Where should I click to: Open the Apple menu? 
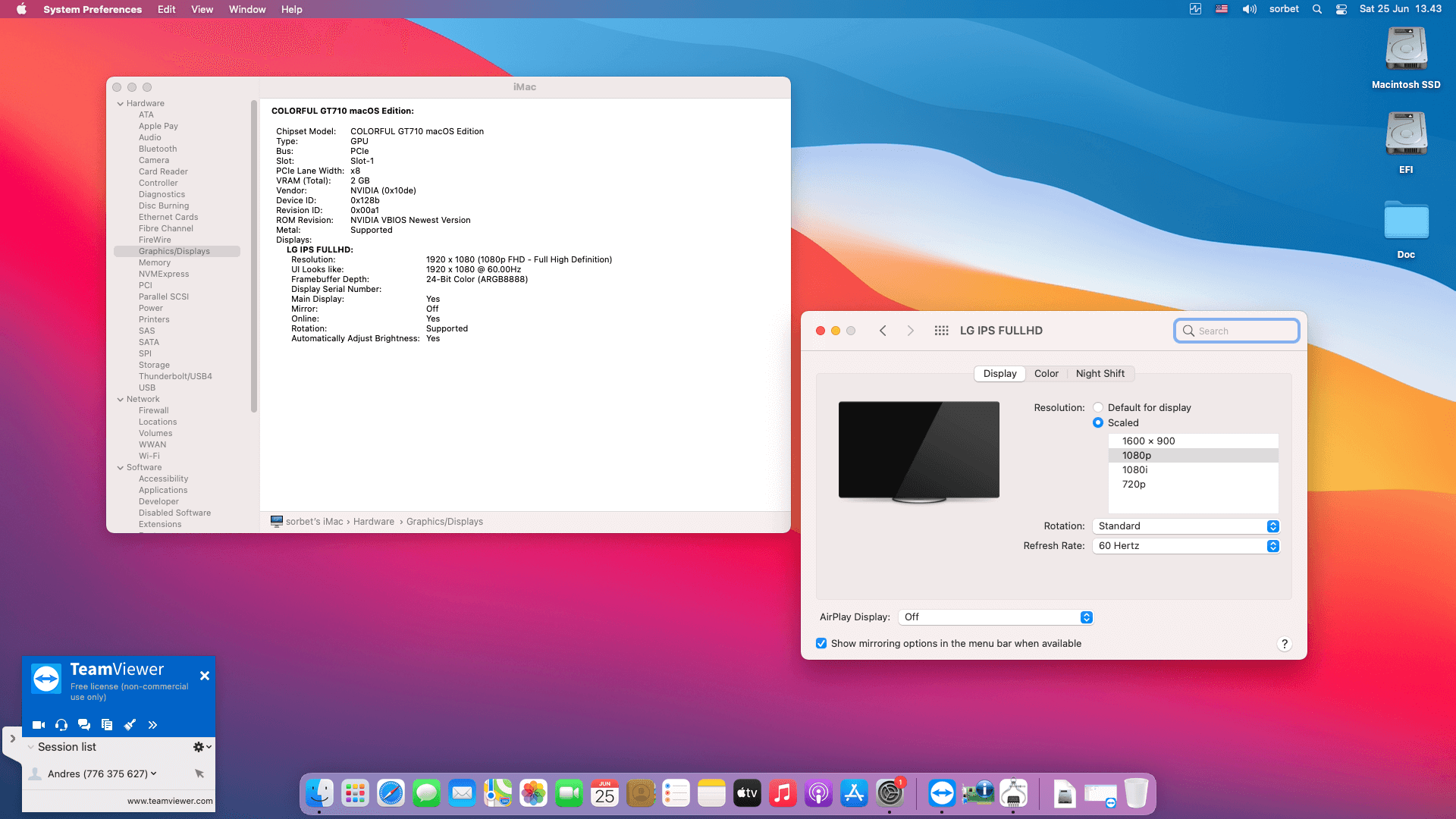tap(21, 9)
